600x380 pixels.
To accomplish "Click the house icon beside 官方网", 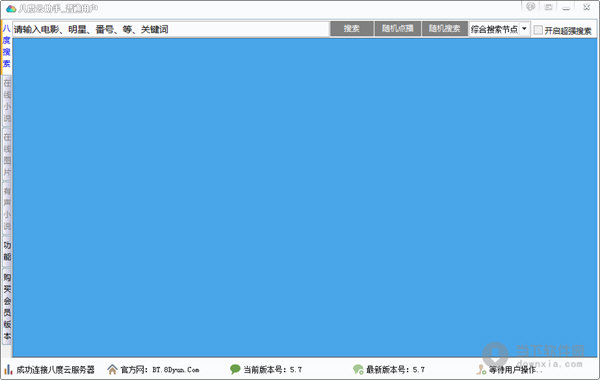I will (x=112, y=369).
